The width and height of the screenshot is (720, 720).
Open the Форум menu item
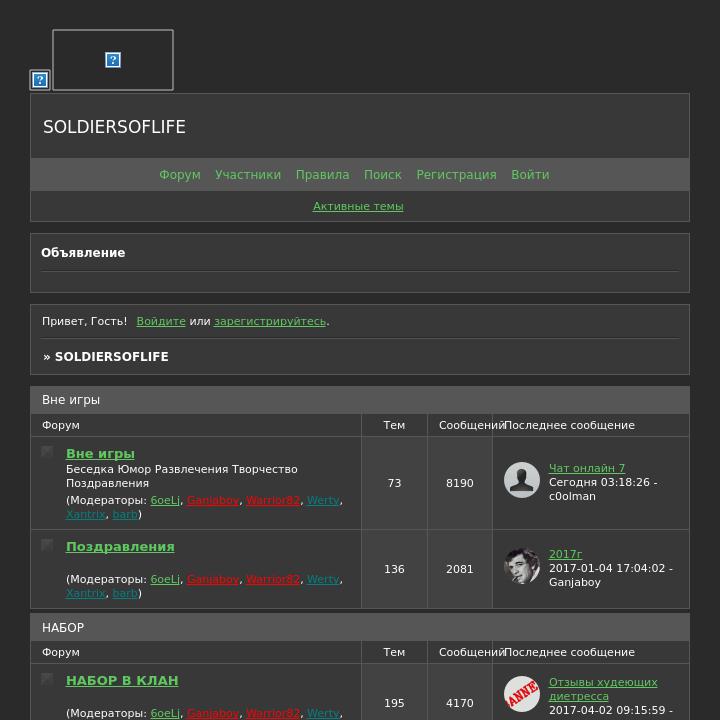point(180,175)
